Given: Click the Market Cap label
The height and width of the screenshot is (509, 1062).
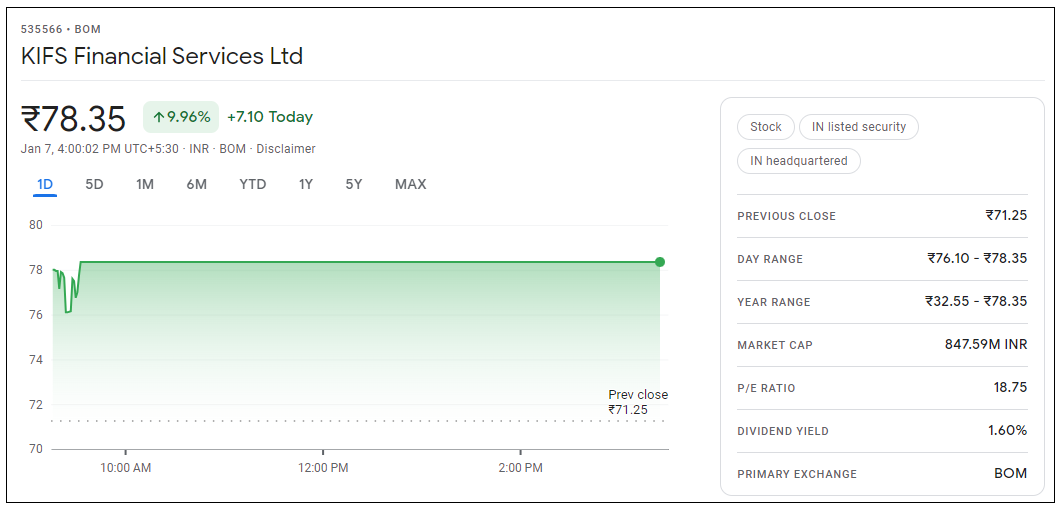Looking at the screenshot, I should coord(775,345).
